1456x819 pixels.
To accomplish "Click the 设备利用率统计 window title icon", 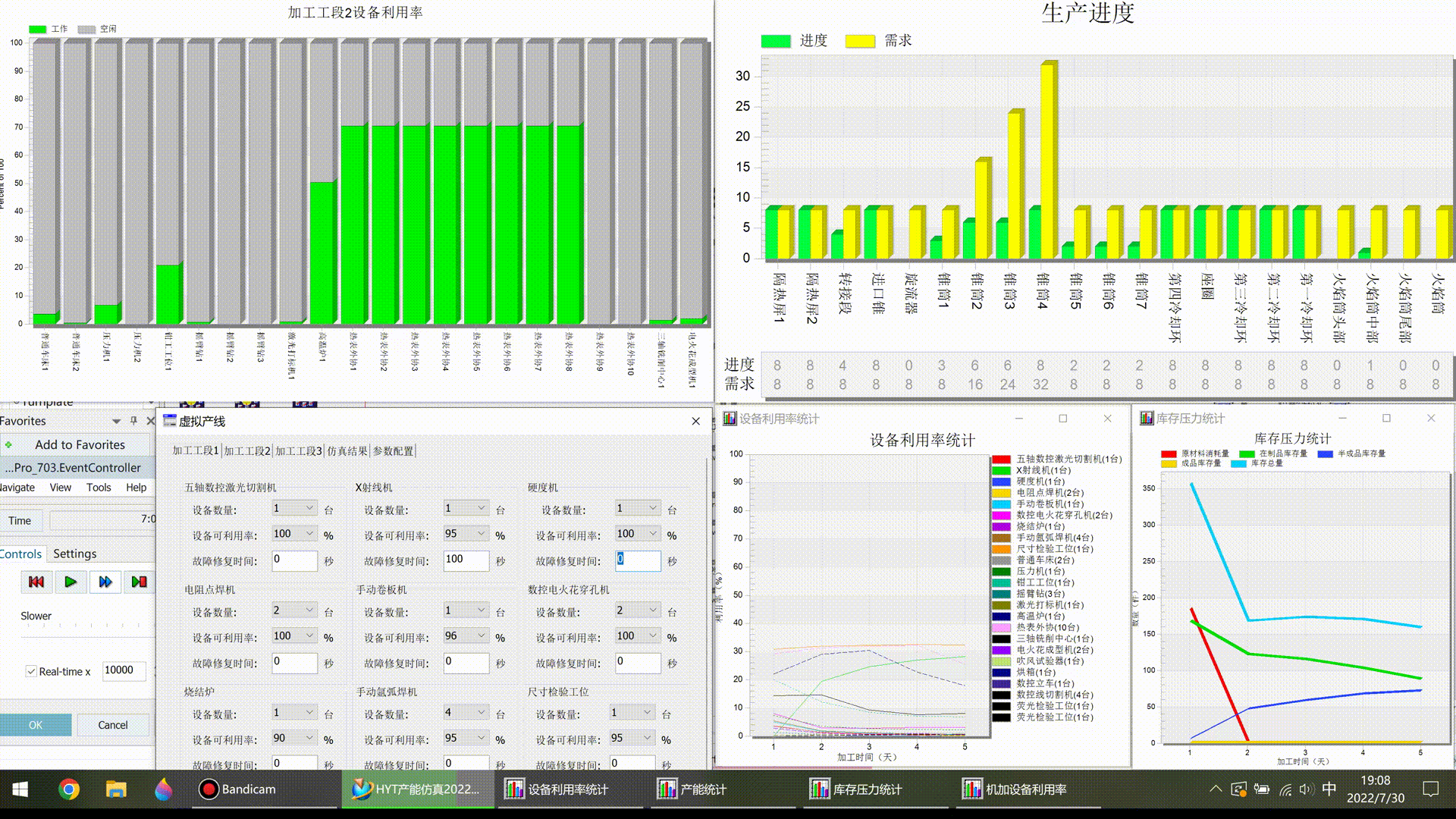I will click(x=730, y=419).
